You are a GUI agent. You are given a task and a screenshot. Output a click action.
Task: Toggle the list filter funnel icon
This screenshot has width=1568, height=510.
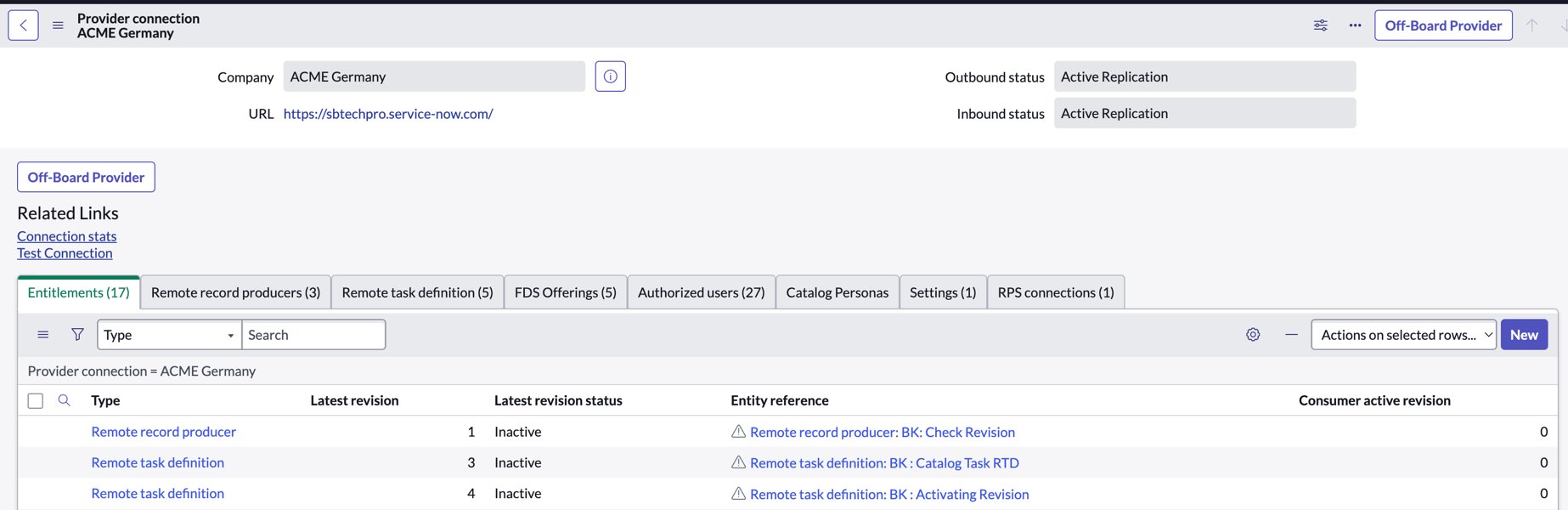[77, 335]
